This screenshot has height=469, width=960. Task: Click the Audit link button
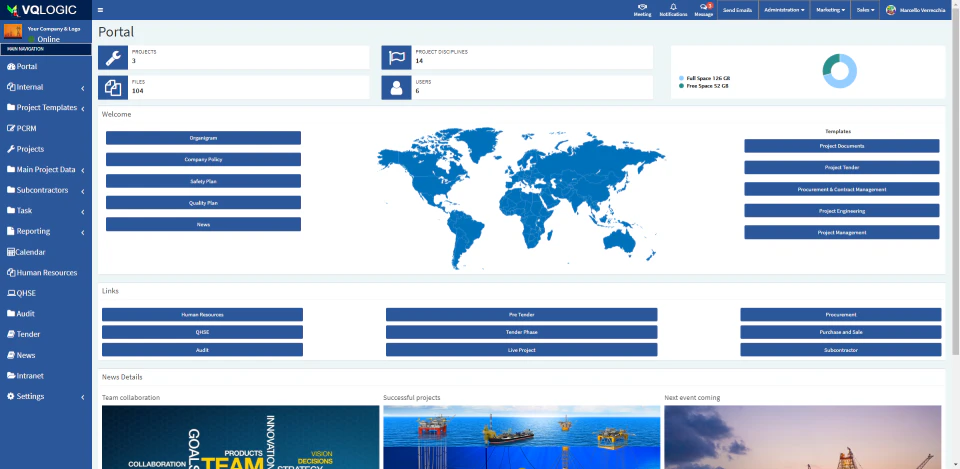point(202,350)
